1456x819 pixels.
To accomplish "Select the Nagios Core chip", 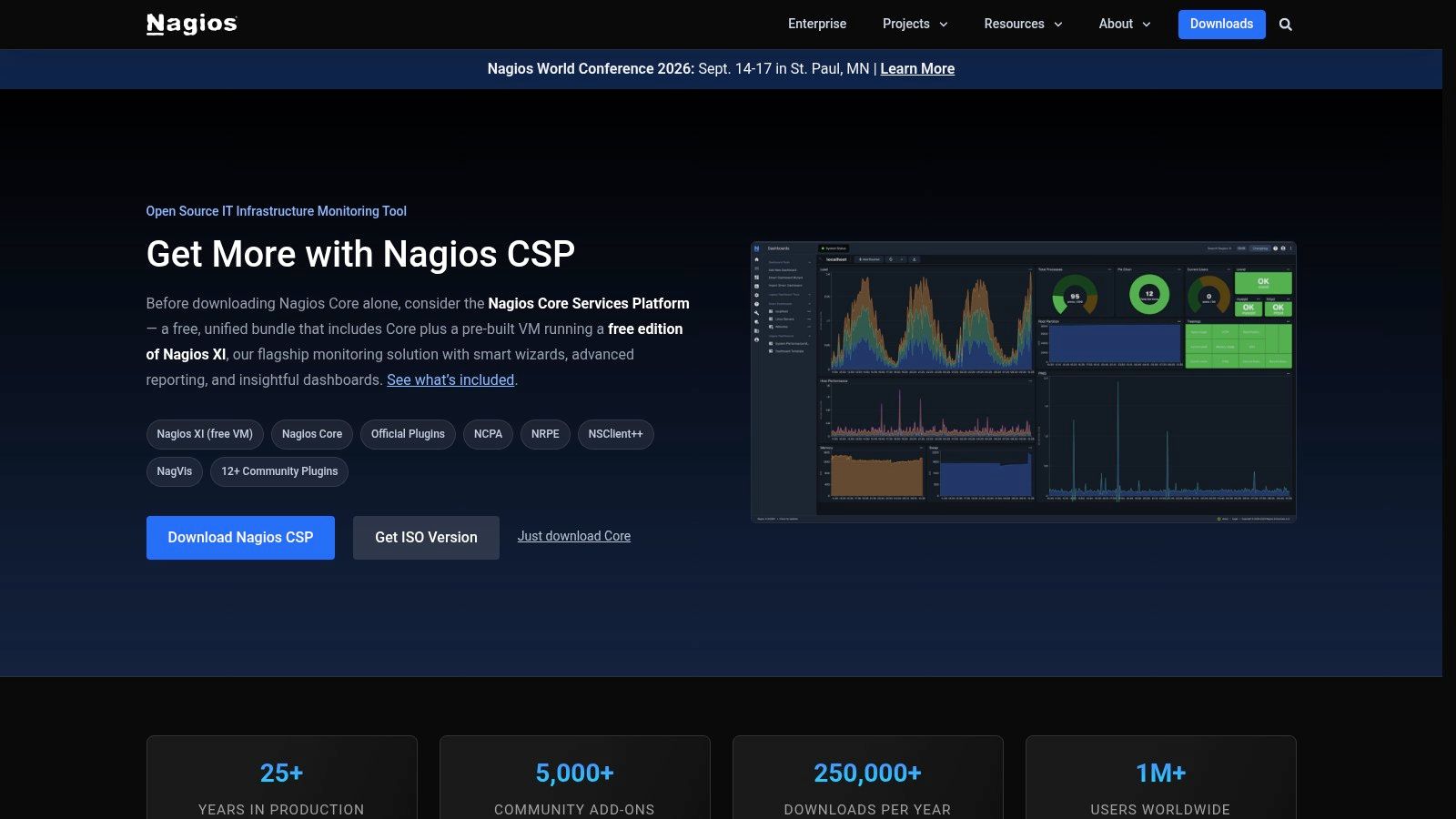I will point(312,434).
